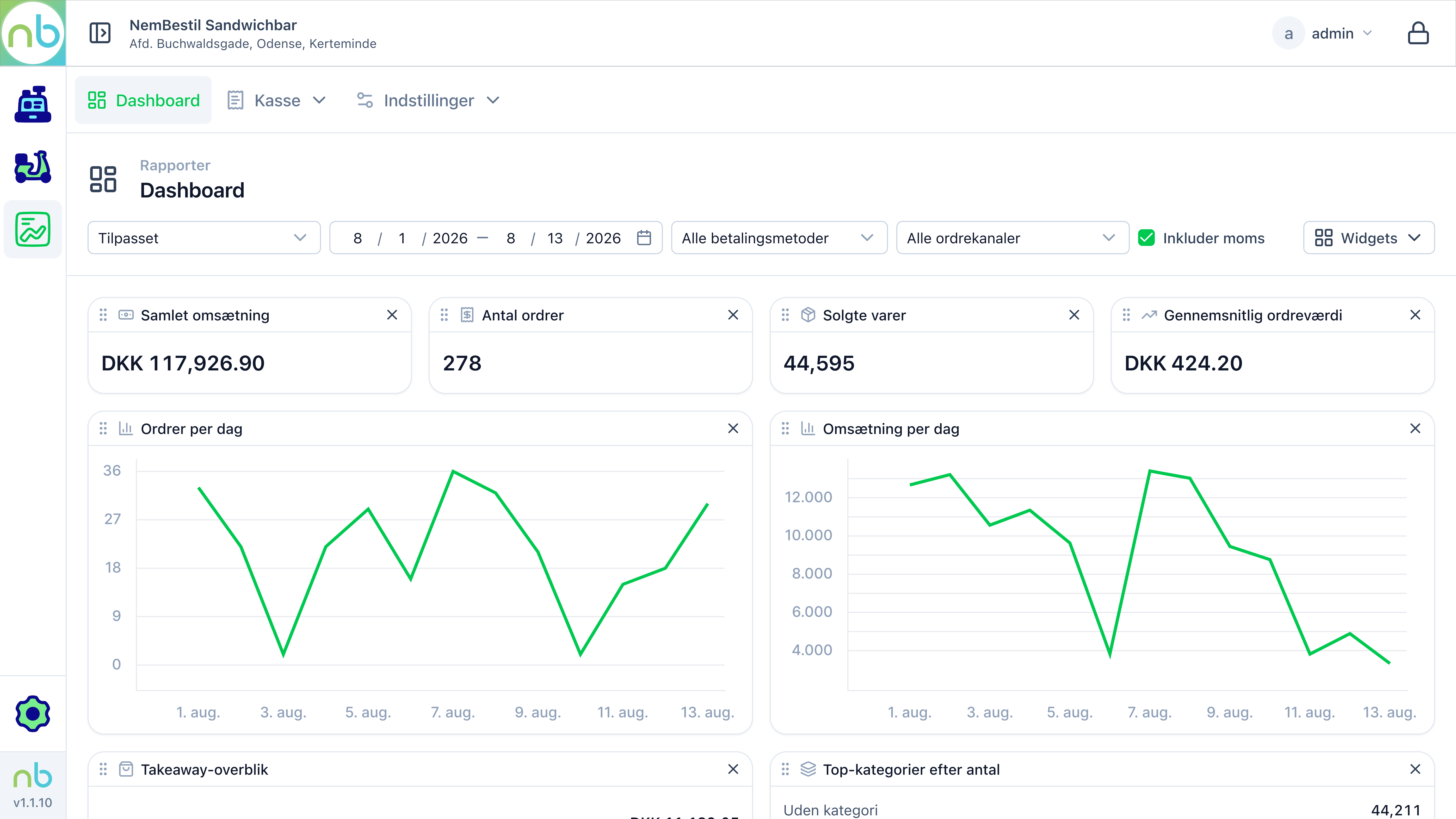Screen dimensions: 1456x819
Task: Close the Top-kategorier efter antal widget
Action: (1415, 769)
